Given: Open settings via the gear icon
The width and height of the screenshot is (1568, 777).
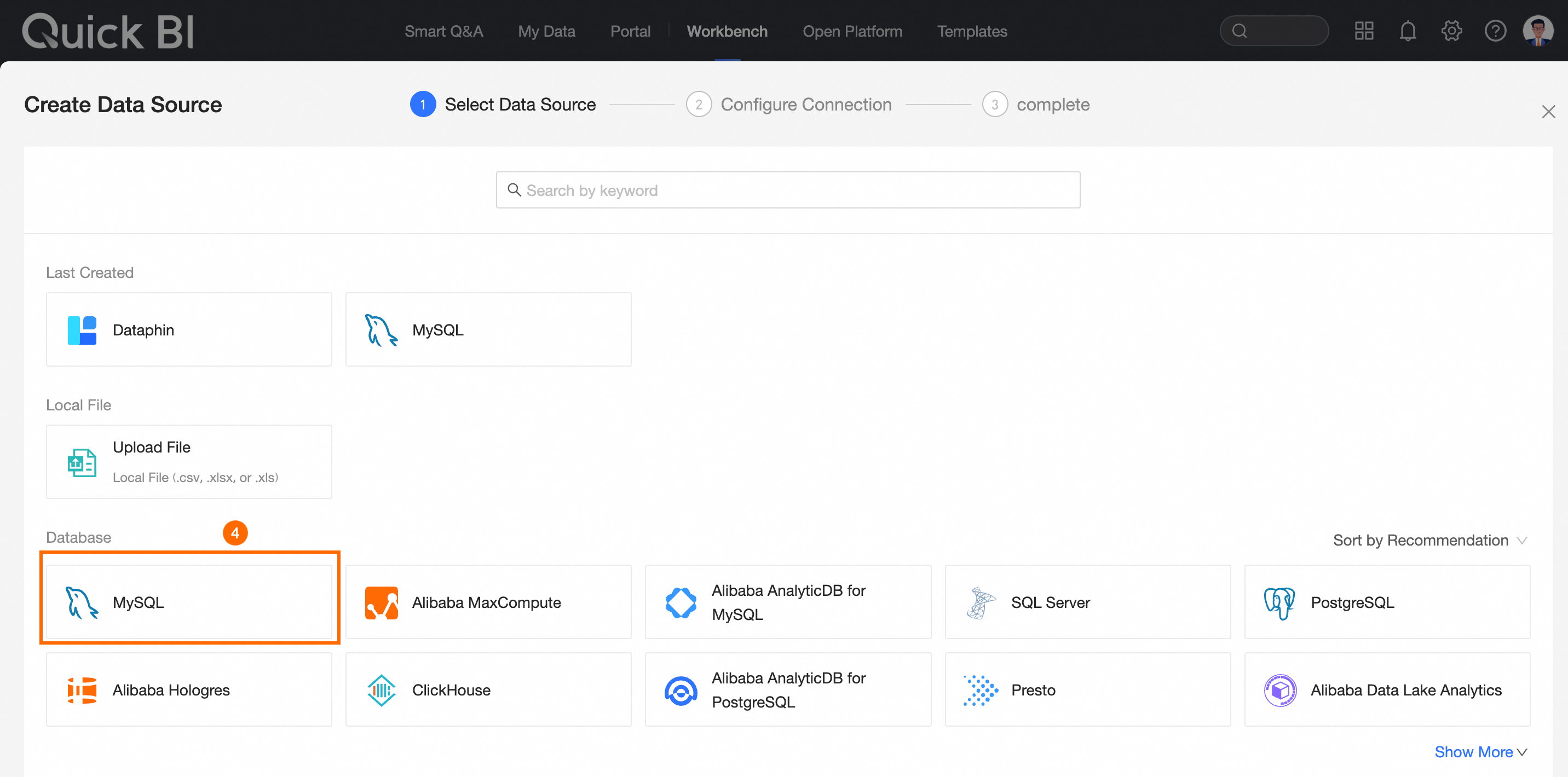Looking at the screenshot, I should coord(1451,31).
